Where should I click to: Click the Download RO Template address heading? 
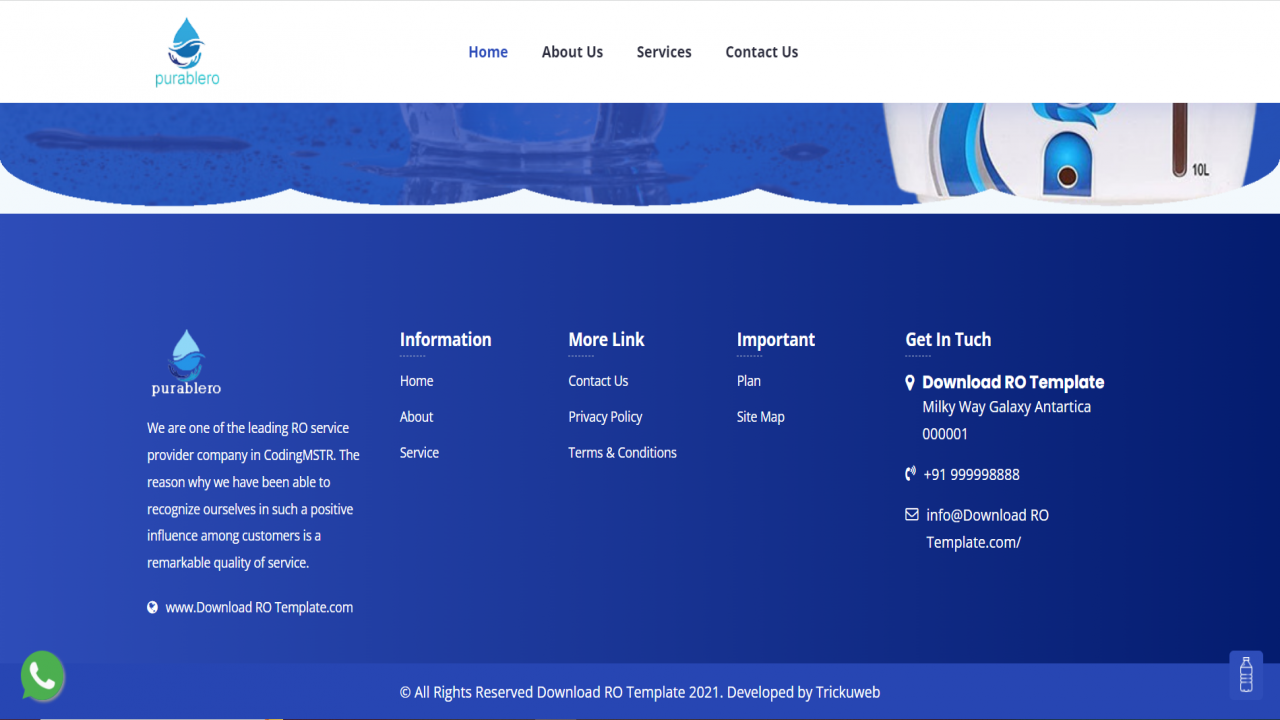pos(1013,382)
